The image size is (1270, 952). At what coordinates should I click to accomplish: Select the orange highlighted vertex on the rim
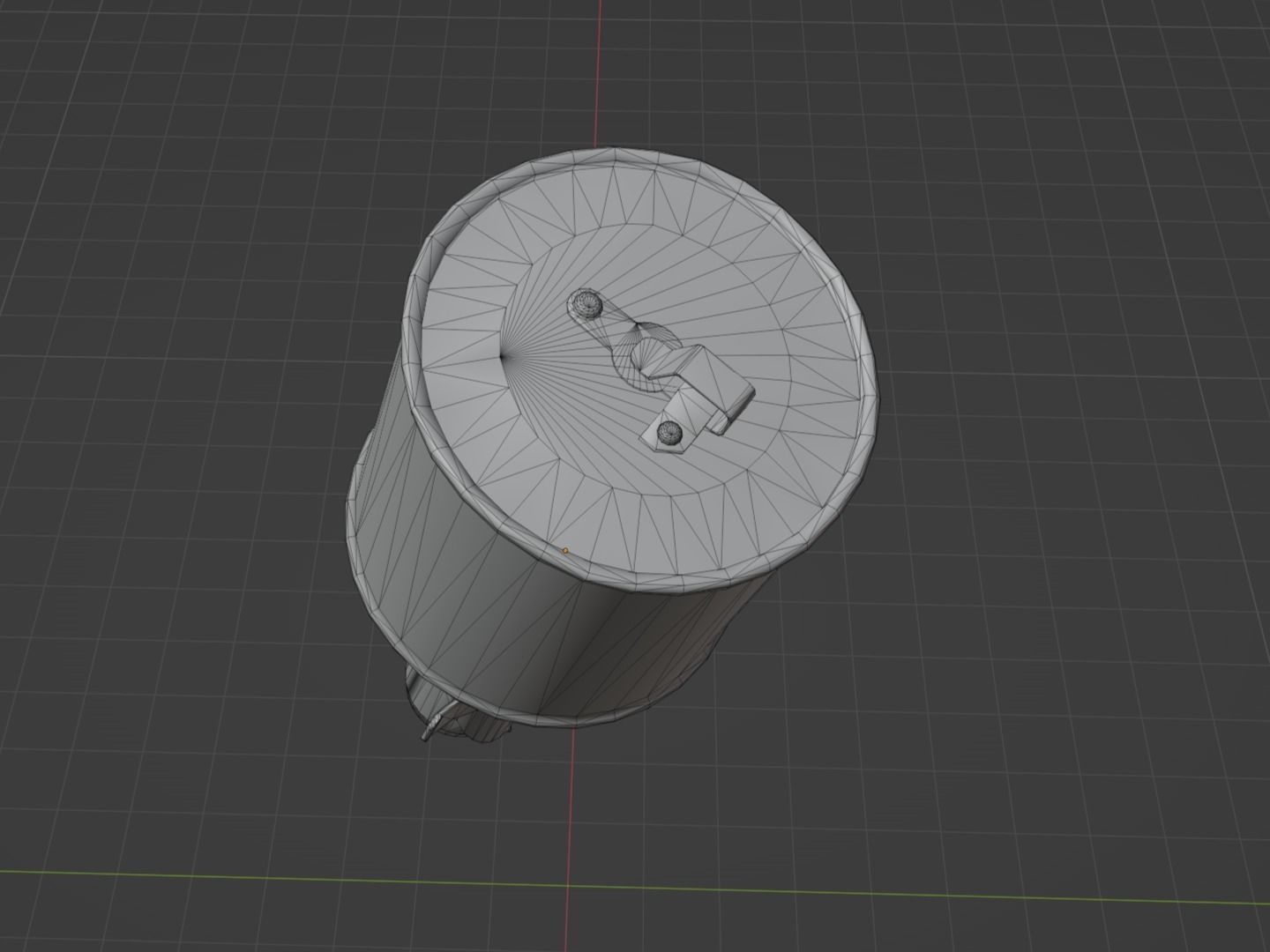coord(564,548)
